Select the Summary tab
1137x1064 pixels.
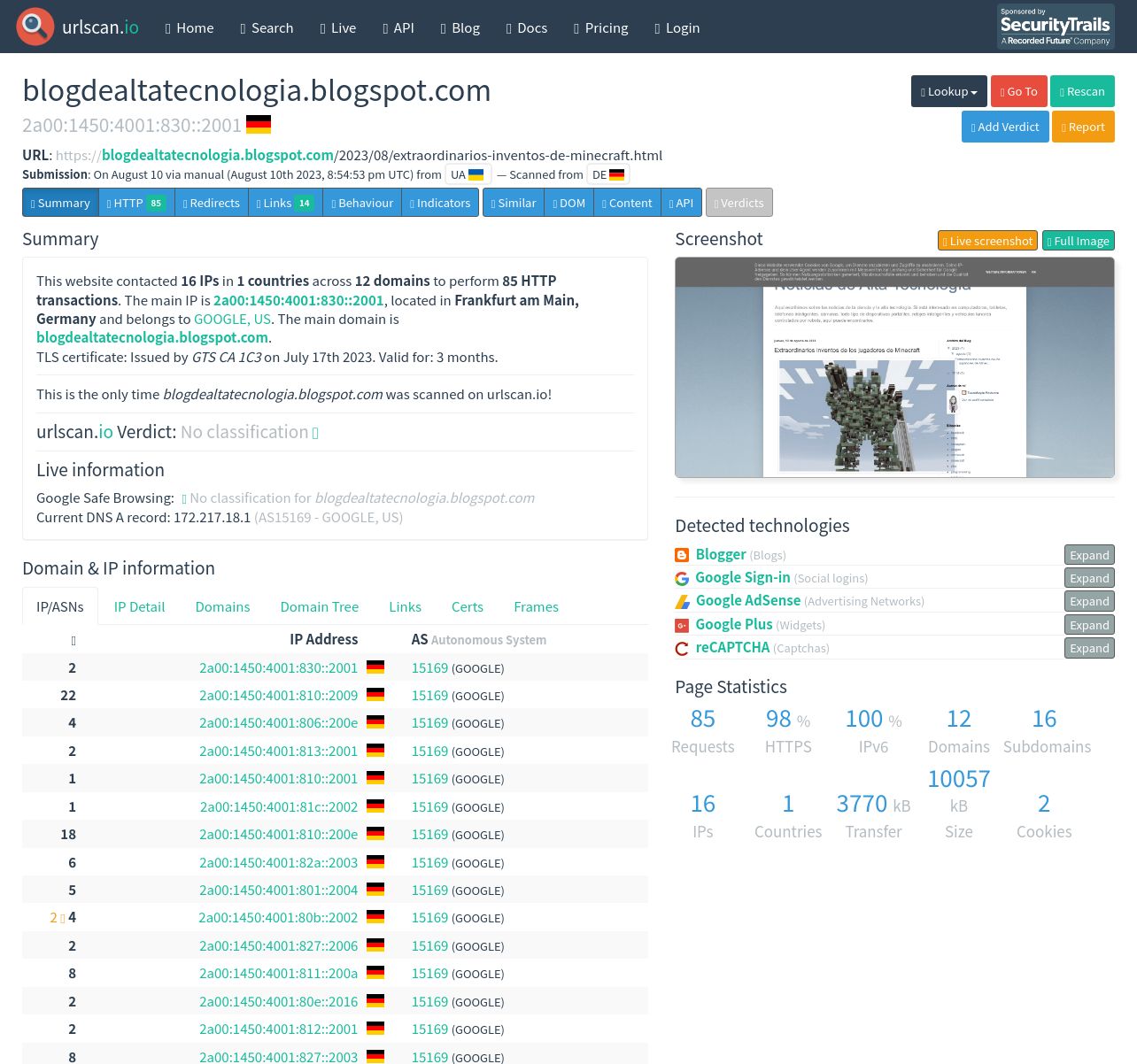tap(60, 203)
